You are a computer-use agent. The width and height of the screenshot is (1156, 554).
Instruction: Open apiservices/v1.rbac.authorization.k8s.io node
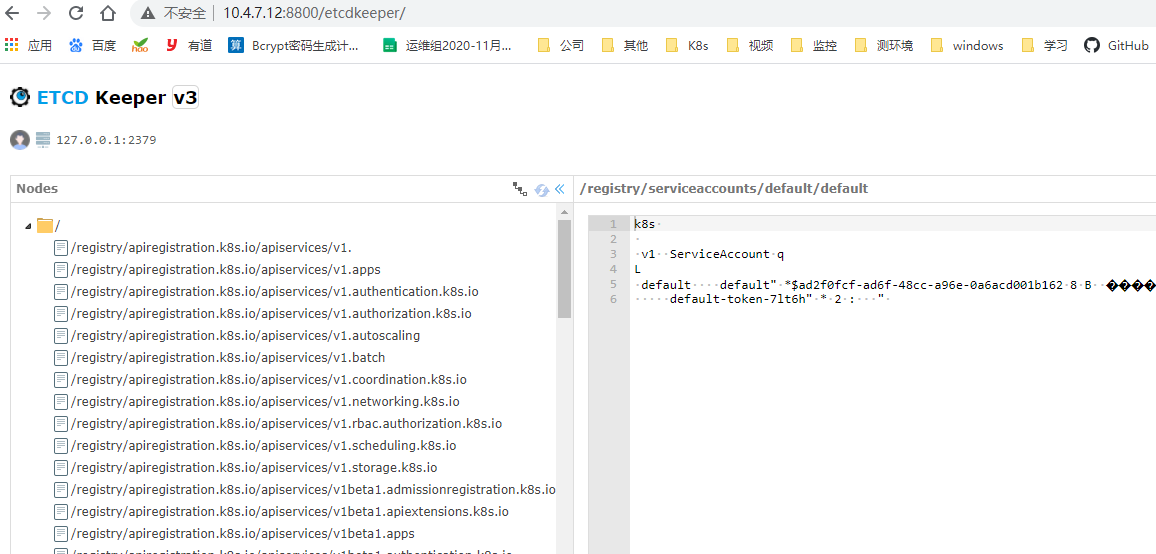pos(287,424)
